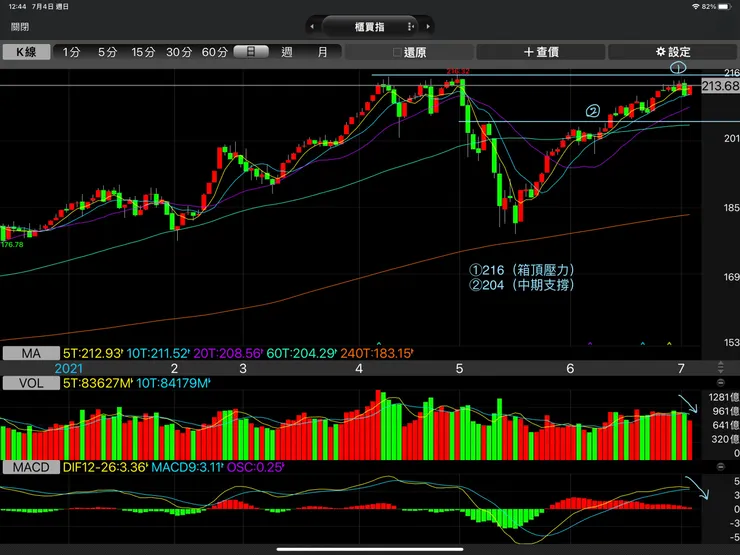
Task: Click the 240T:183.15 moving average value
Action: point(377,353)
